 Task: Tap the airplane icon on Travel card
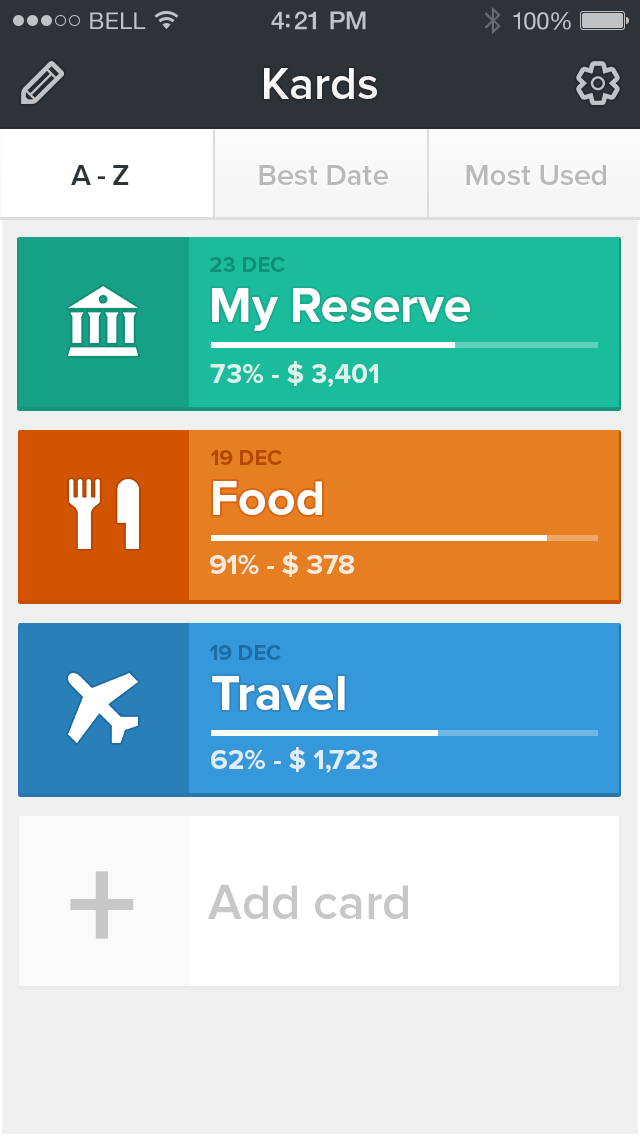[103, 707]
